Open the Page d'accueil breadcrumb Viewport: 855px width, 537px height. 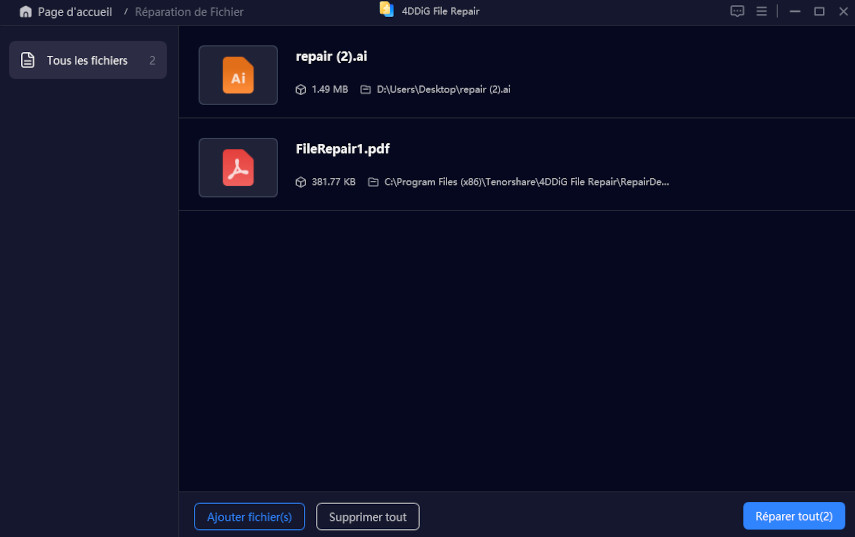(x=75, y=11)
